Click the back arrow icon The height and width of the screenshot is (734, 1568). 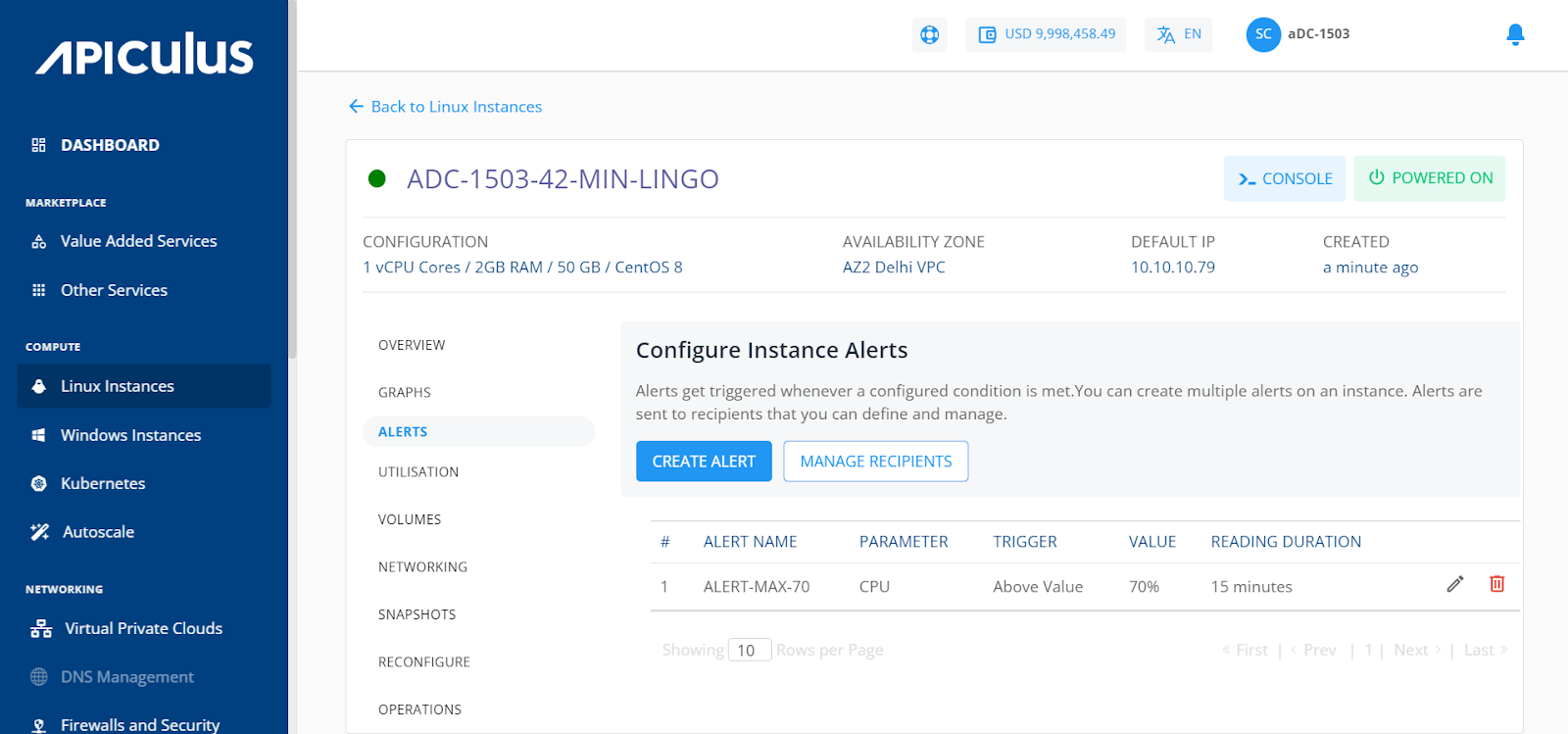356,106
